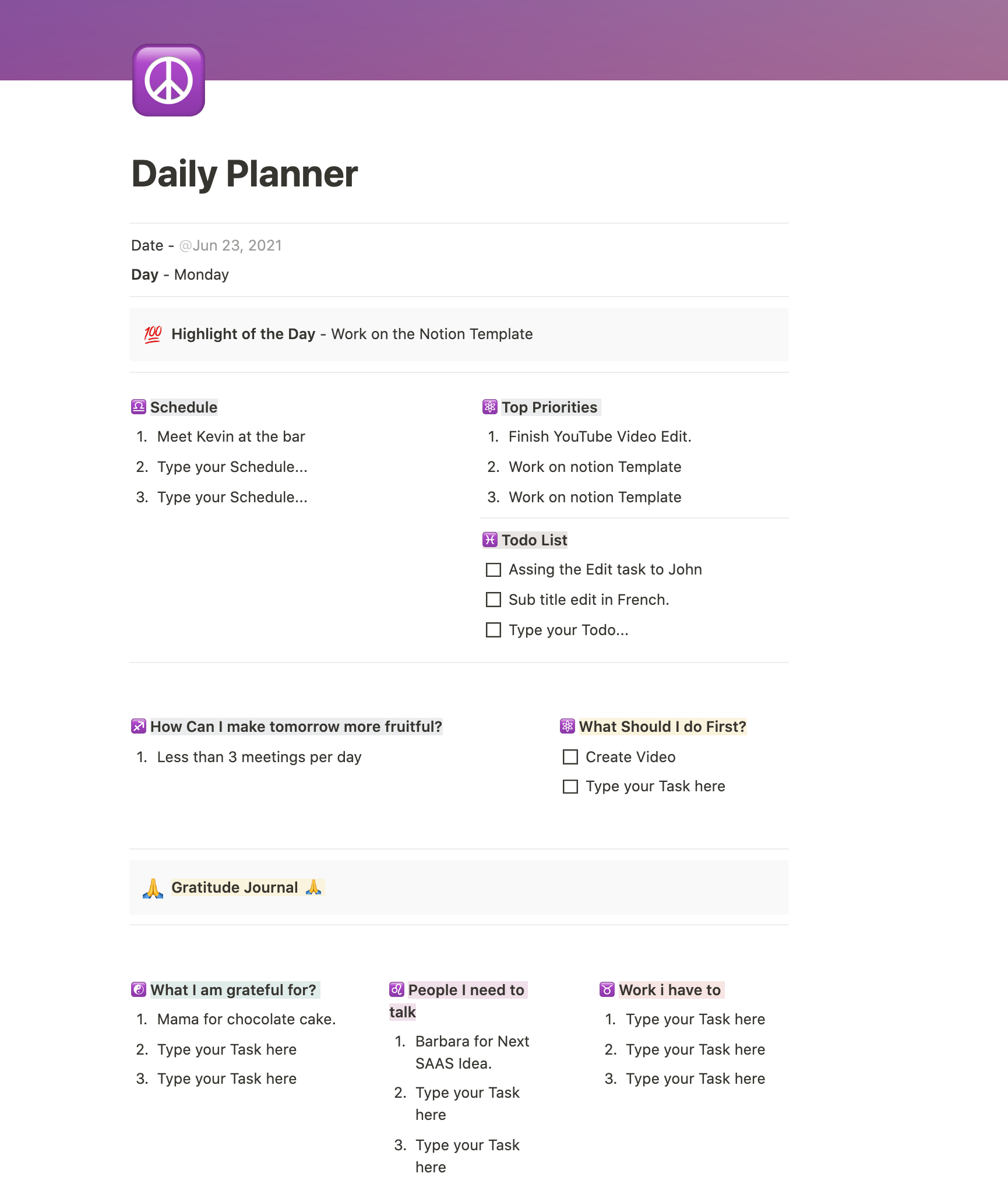Click the Pisces icon beside Todo List
The image size is (1008, 1184).
(x=490, y=540)
